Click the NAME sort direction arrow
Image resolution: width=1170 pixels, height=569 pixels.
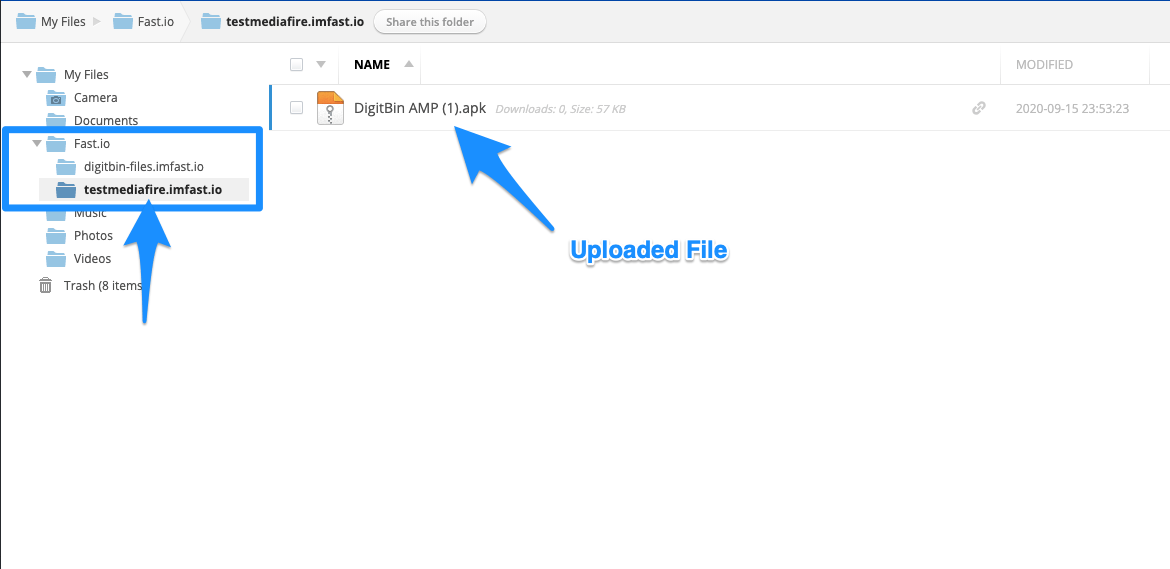(x=409, y=64)
